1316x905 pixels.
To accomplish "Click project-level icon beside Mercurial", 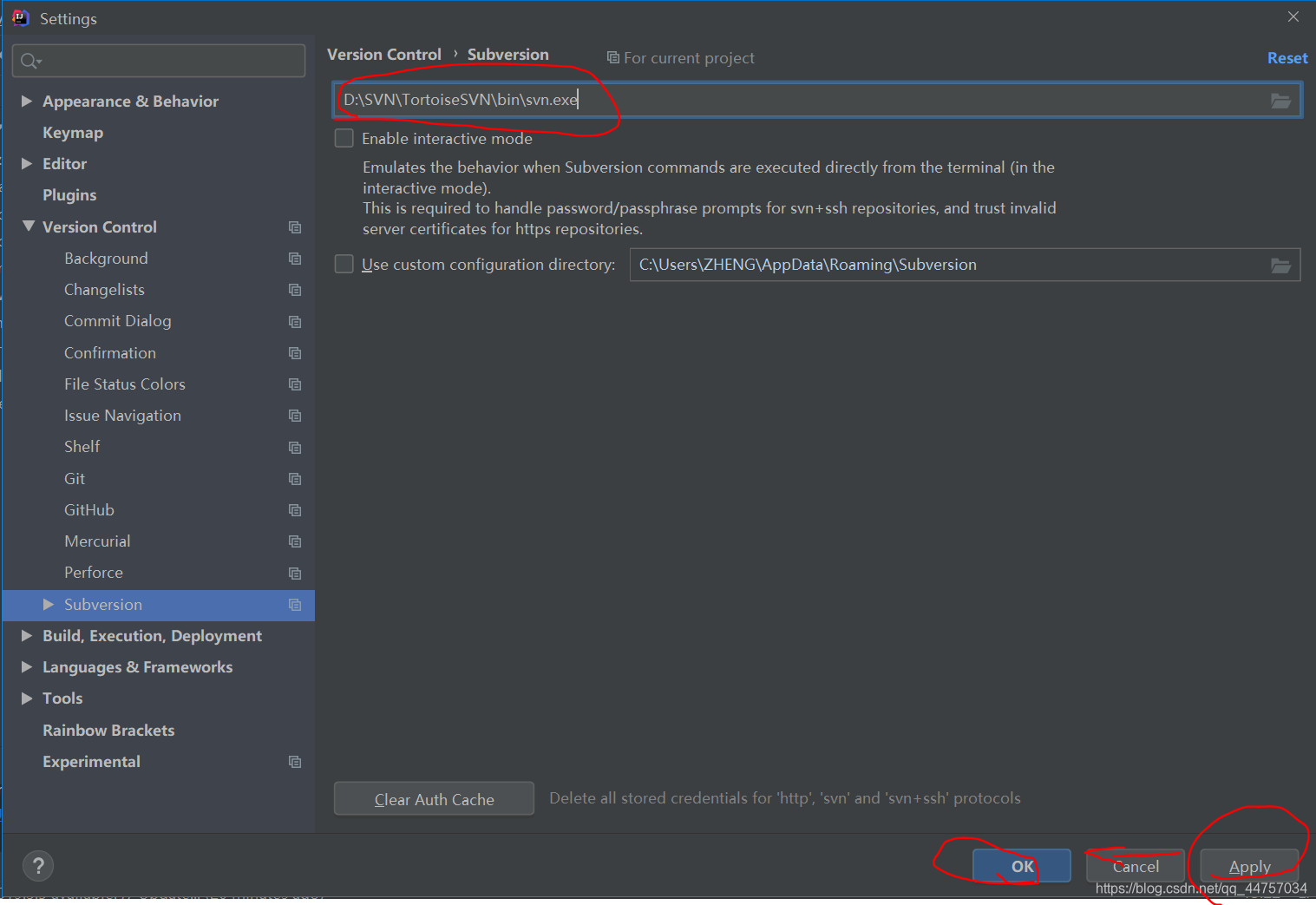I will pos(295,541).
